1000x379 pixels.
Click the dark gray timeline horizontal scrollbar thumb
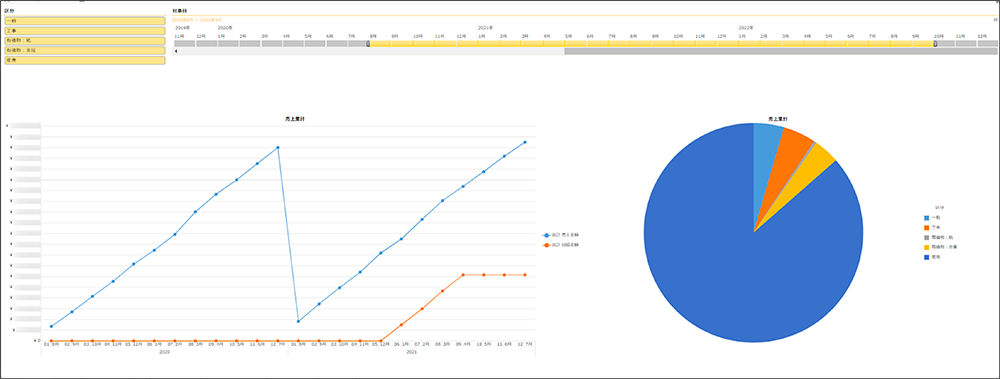point(780,51)
